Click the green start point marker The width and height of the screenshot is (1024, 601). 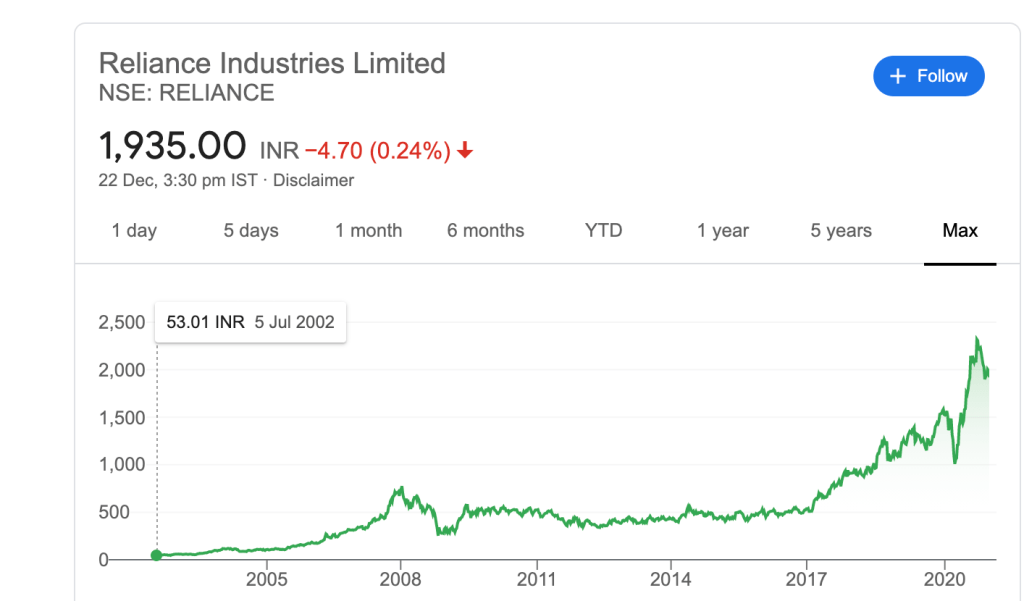pyautogui.click(x=156, y=555)
